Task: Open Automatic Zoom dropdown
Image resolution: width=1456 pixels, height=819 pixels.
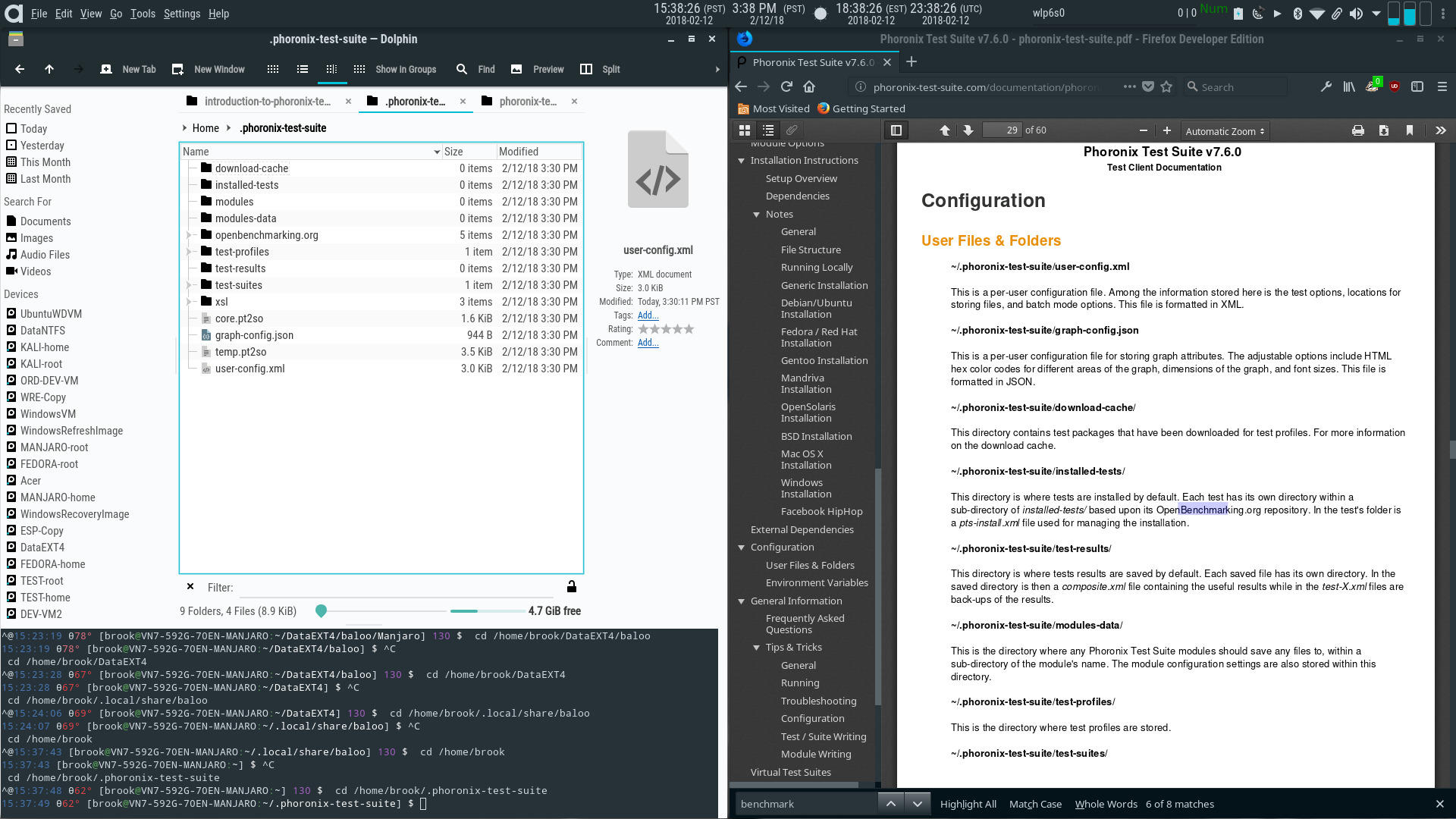Action: tap(1225, 131)
